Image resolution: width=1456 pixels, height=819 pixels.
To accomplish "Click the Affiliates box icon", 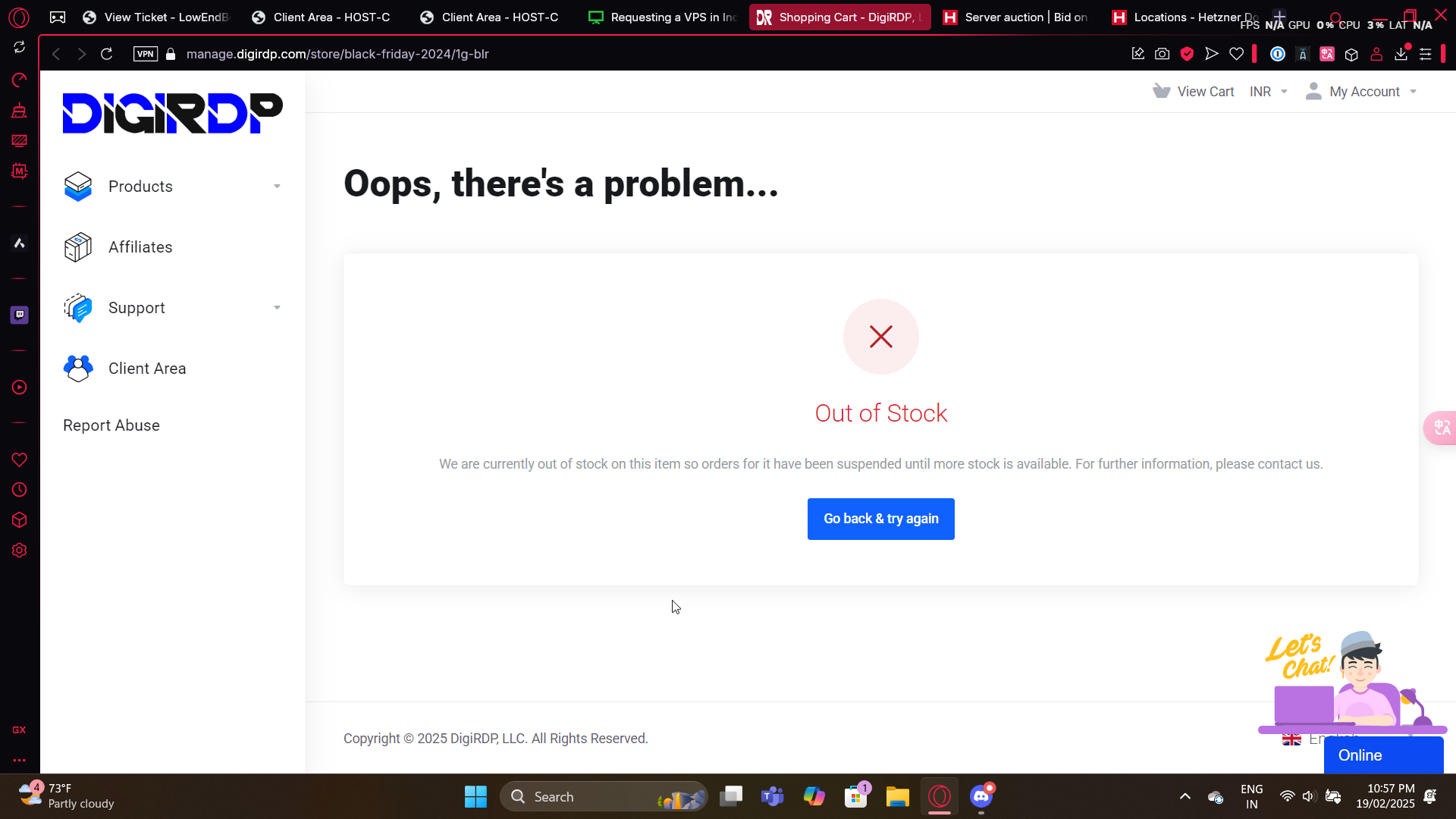I will click(x=78, y=247).
